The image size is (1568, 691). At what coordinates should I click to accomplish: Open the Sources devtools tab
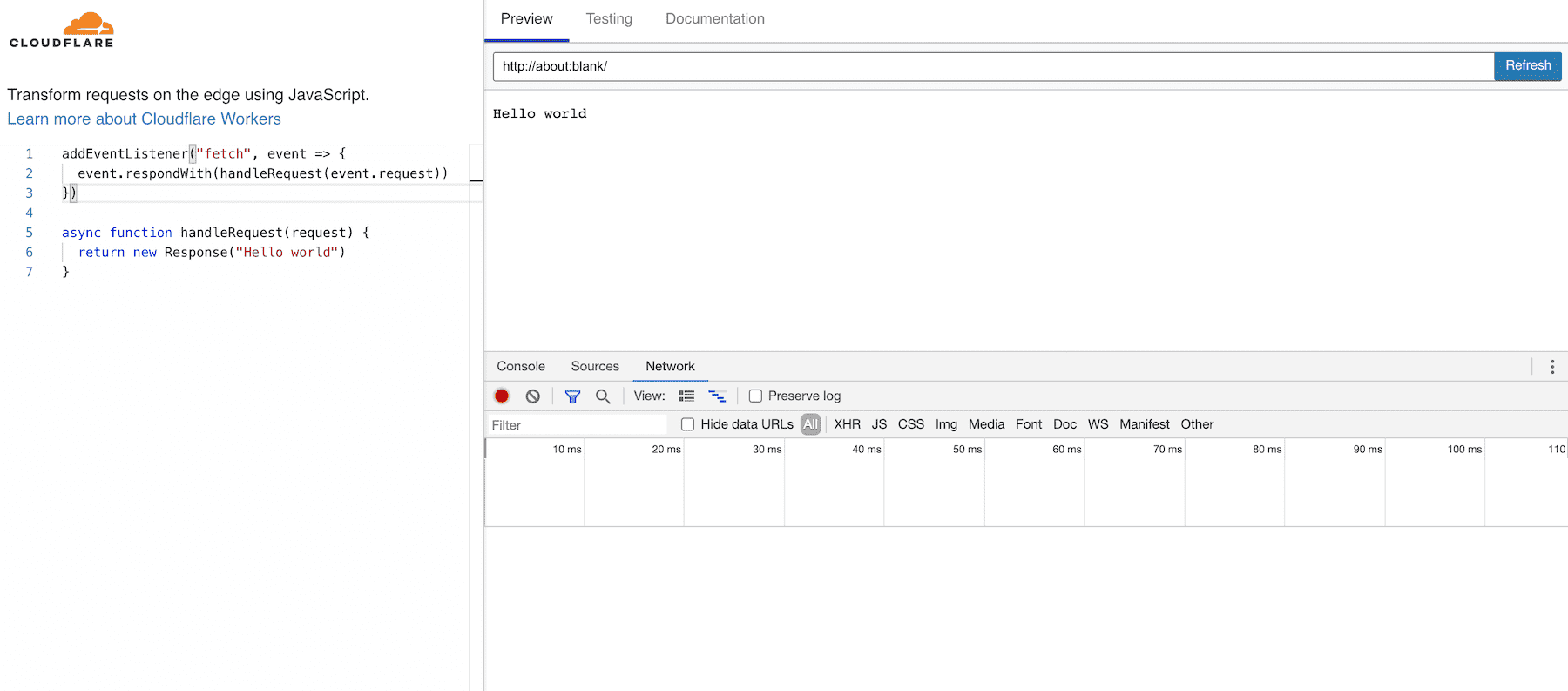(x=595, y=367)
